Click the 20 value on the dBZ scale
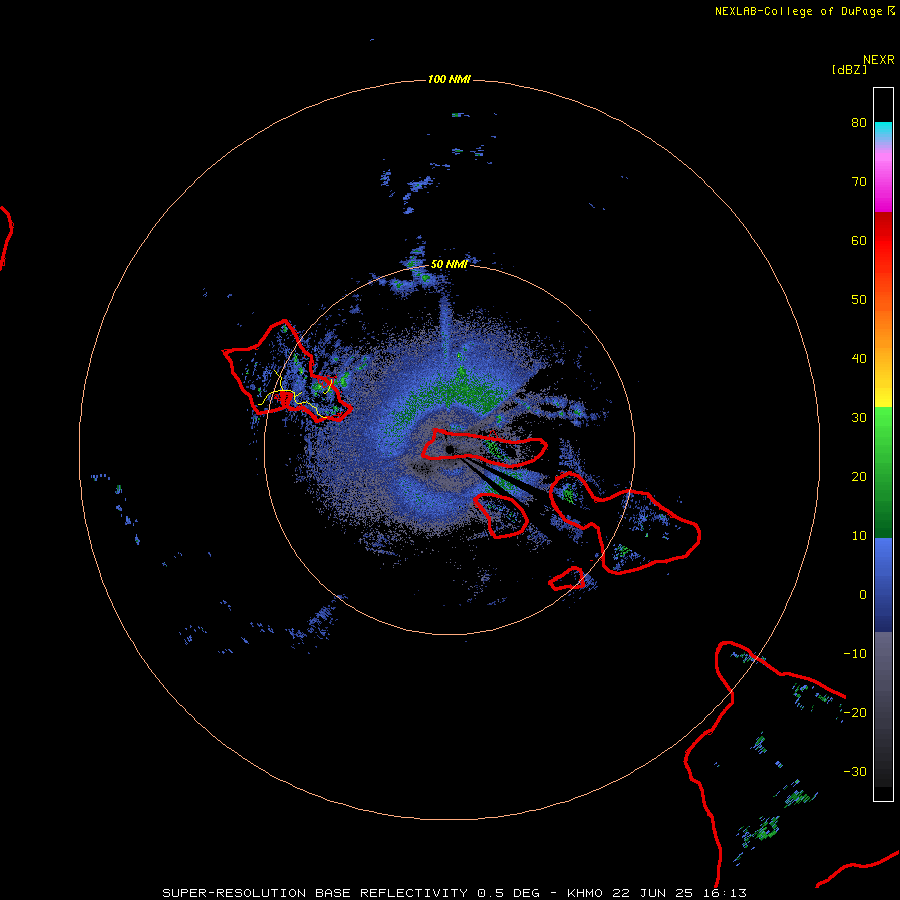This screenshot has height=900, width=900. coord(859,477)
